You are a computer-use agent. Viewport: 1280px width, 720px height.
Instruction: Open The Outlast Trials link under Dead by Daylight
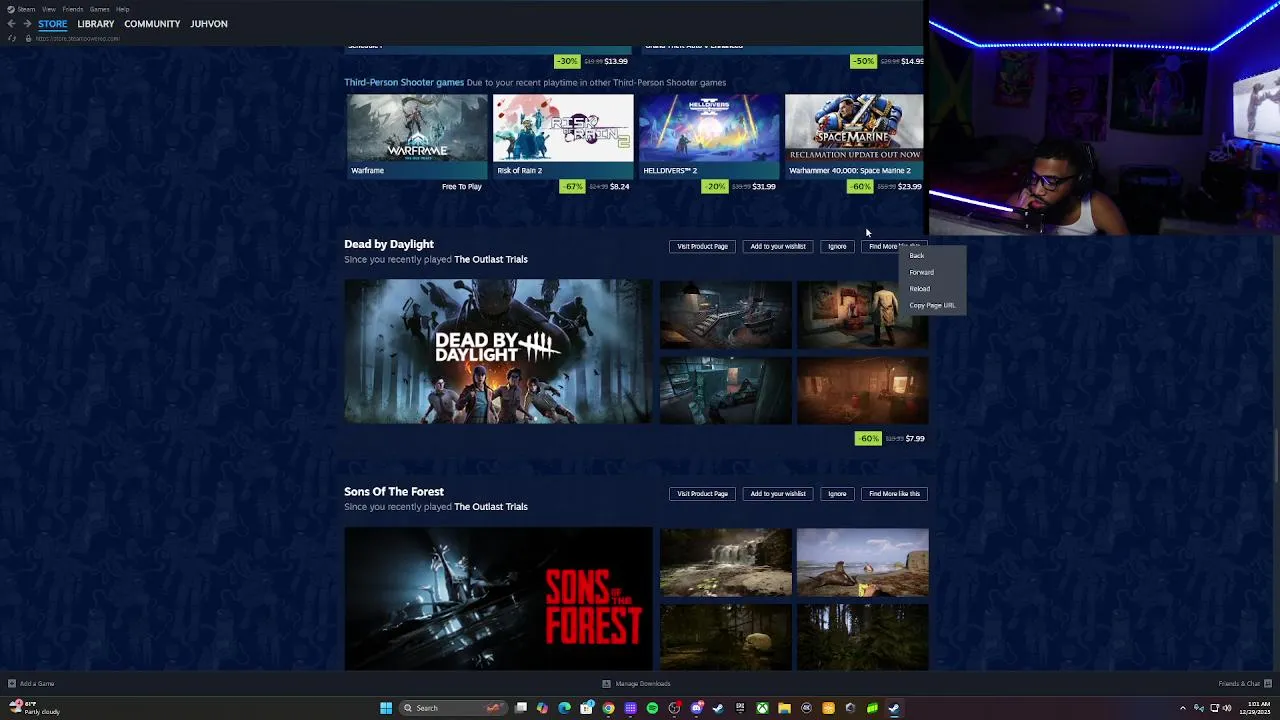coord(491,260)
